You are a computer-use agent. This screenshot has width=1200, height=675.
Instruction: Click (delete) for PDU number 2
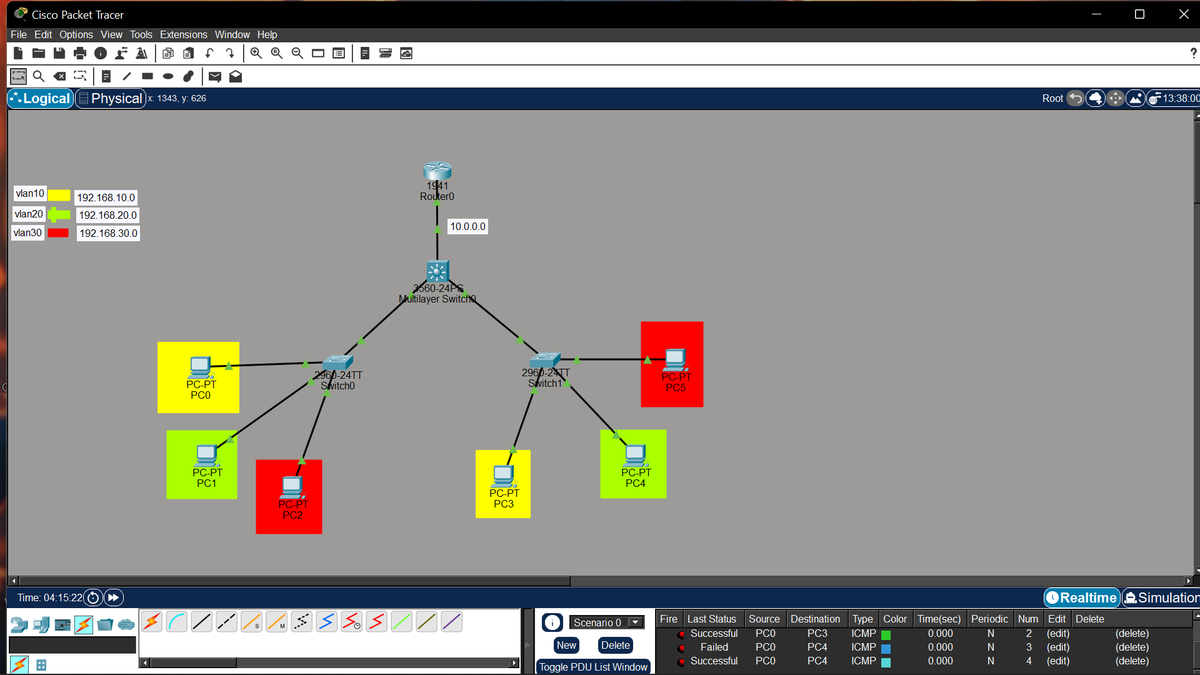1132,633
